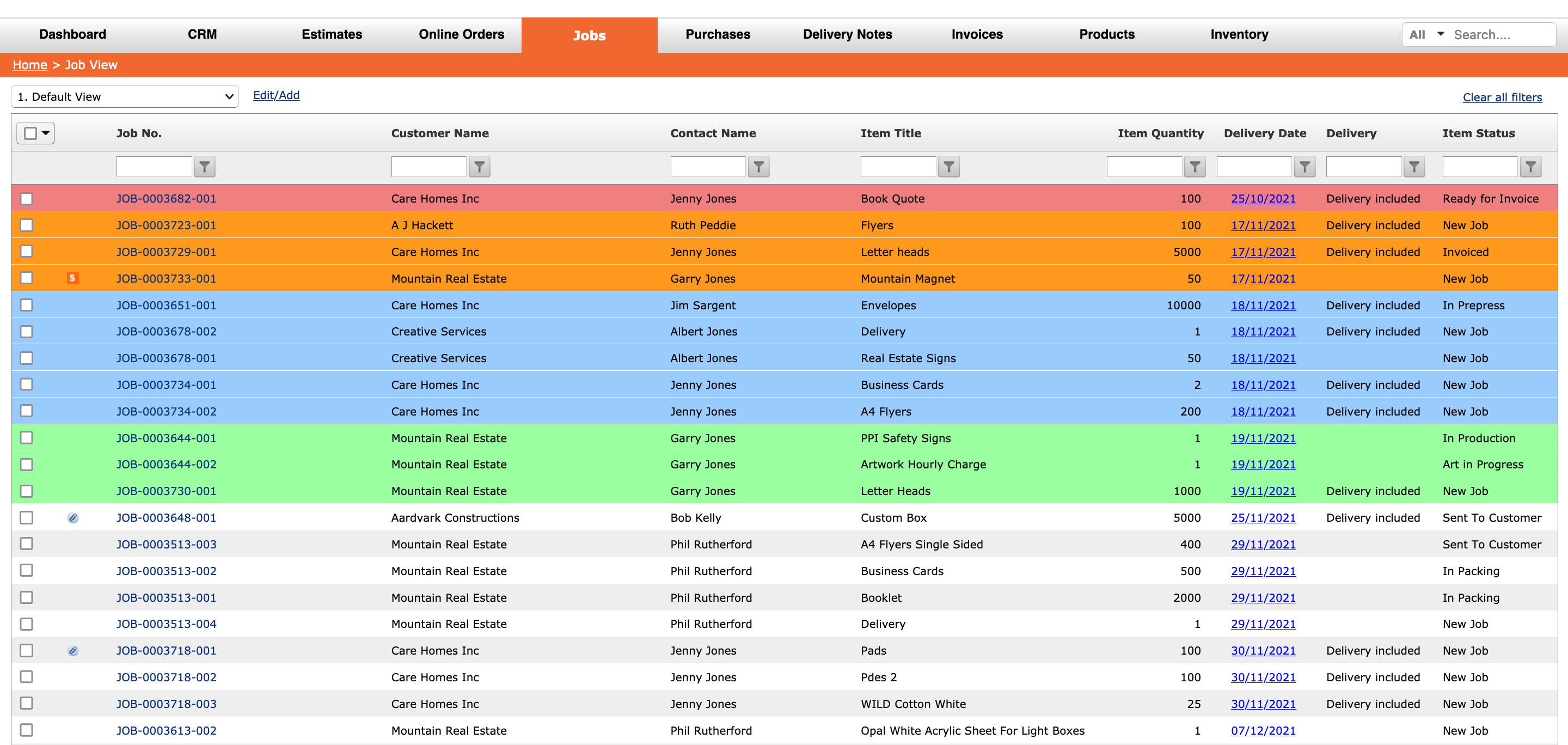Screen dimensions: 1568x745
Task: Click the Contact Name filter funnel icon
Action: pos(758,166)
